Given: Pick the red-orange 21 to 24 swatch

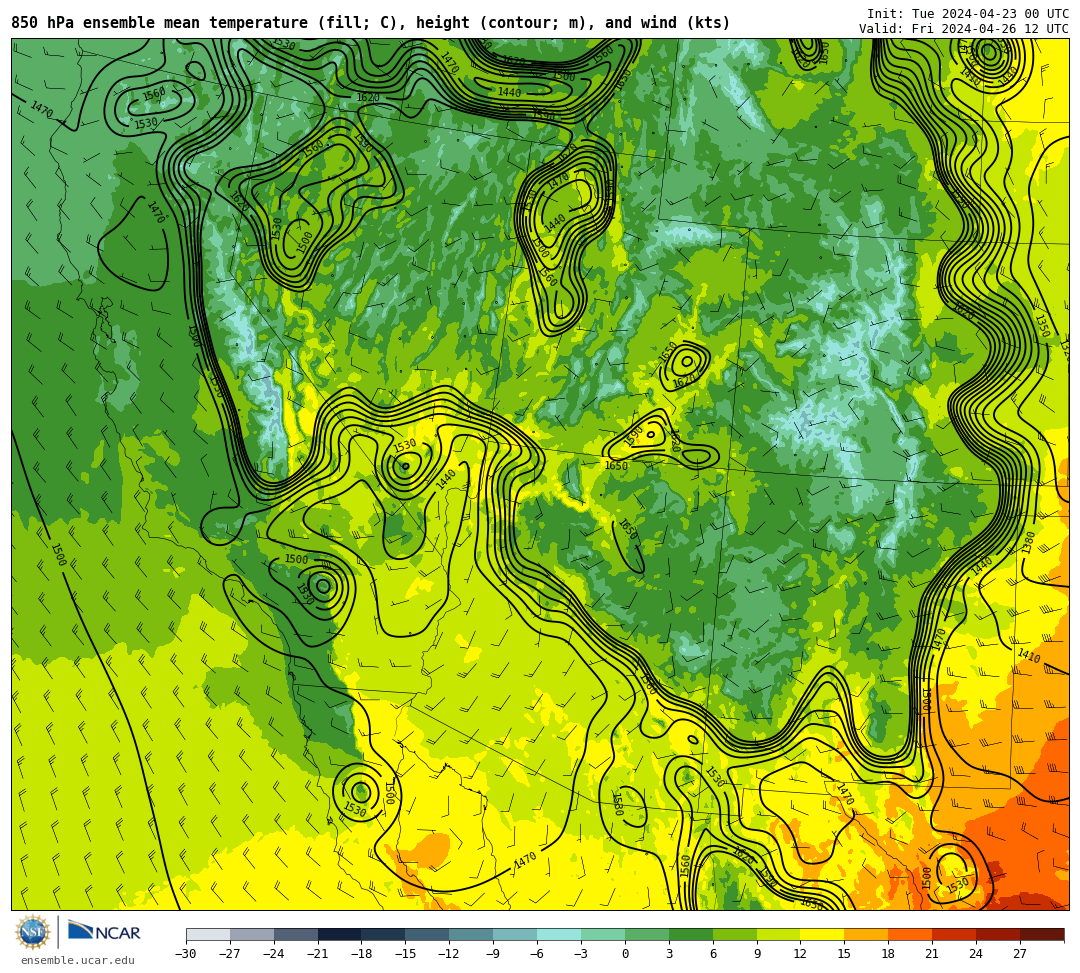Looking at the screenshot, I should pos(955,934).
